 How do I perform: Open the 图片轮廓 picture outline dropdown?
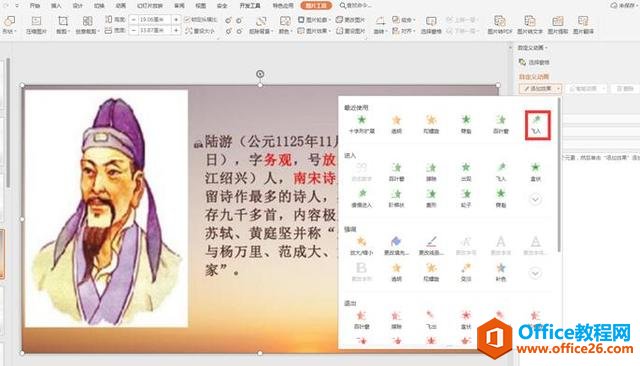coord(314,19)
